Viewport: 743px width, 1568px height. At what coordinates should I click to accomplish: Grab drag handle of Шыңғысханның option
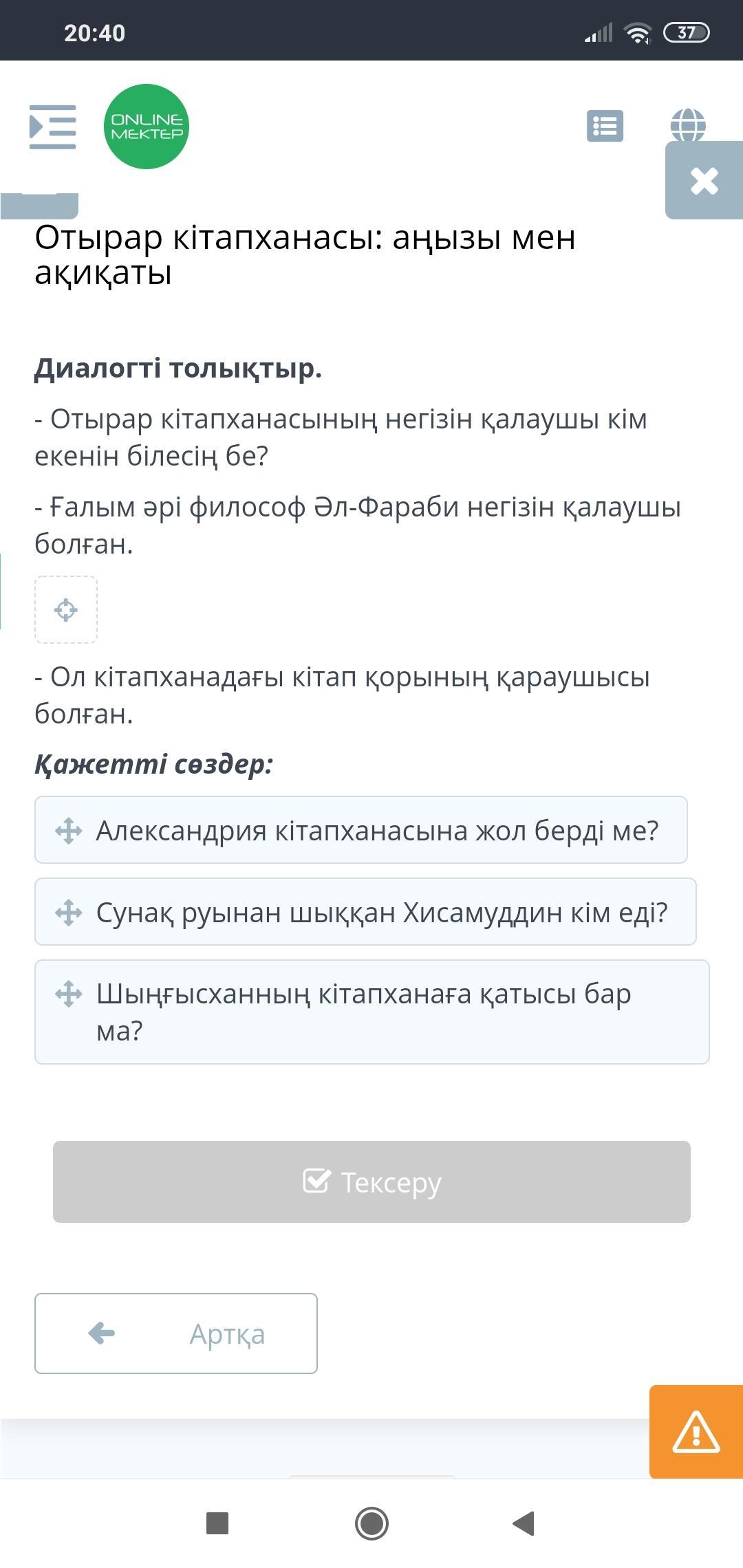69,994
